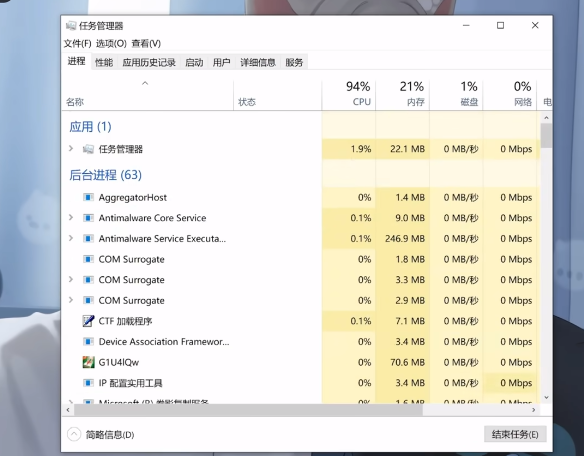584x456 pixels.
Task: Click the Antimalware Core Service icon
Action: 88,218
